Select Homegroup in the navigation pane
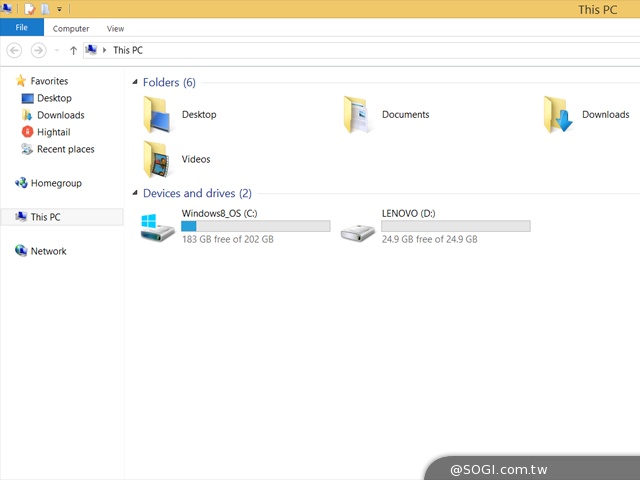The width and height of the screenshot is (640, 480). pyautogui.click(x=56, y=183)
